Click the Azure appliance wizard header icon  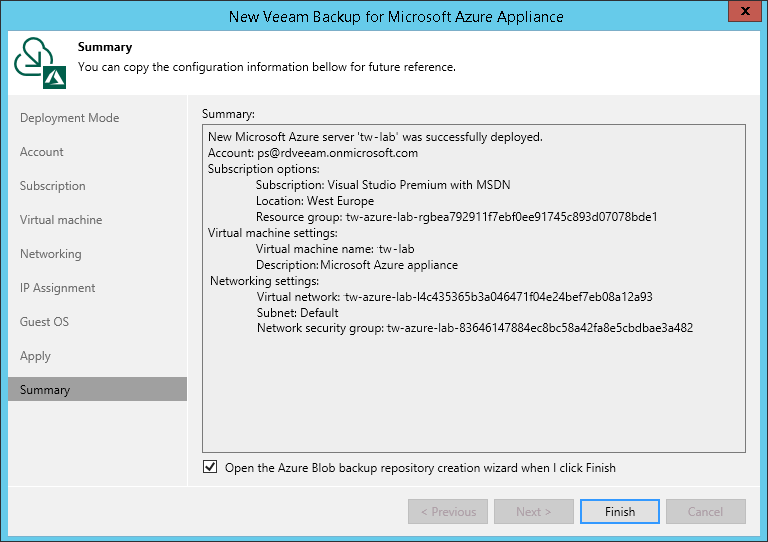[x=40, y=63]
